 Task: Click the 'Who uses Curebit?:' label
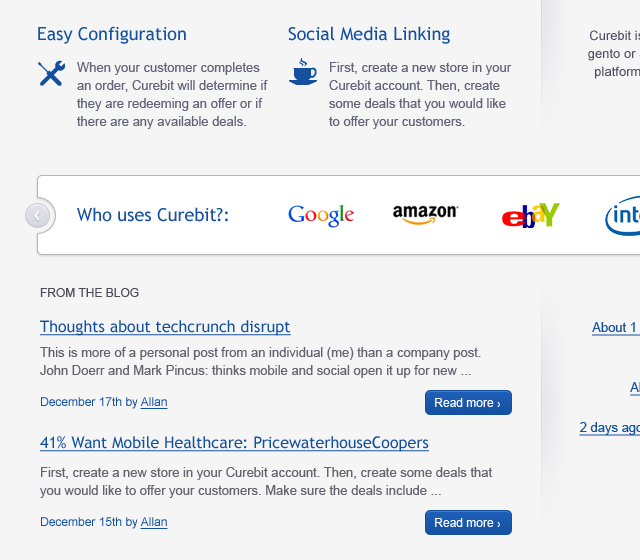[x=153, y=215]
